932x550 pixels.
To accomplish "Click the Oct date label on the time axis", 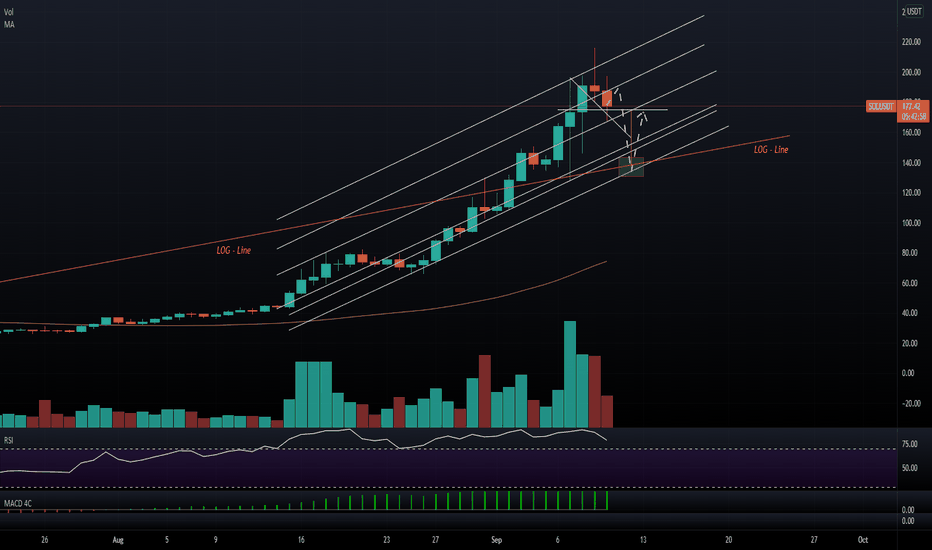I will tap(862, 540).
